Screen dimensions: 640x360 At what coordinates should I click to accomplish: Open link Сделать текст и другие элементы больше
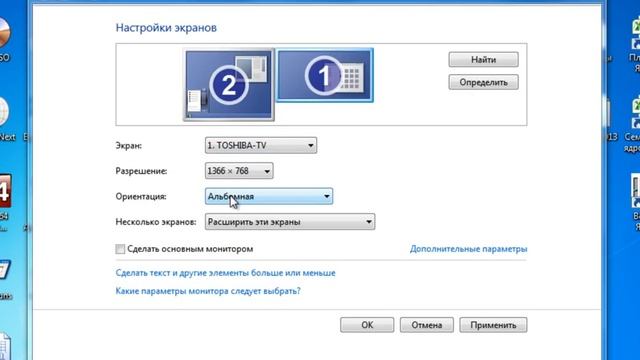[x=225, y=273]
